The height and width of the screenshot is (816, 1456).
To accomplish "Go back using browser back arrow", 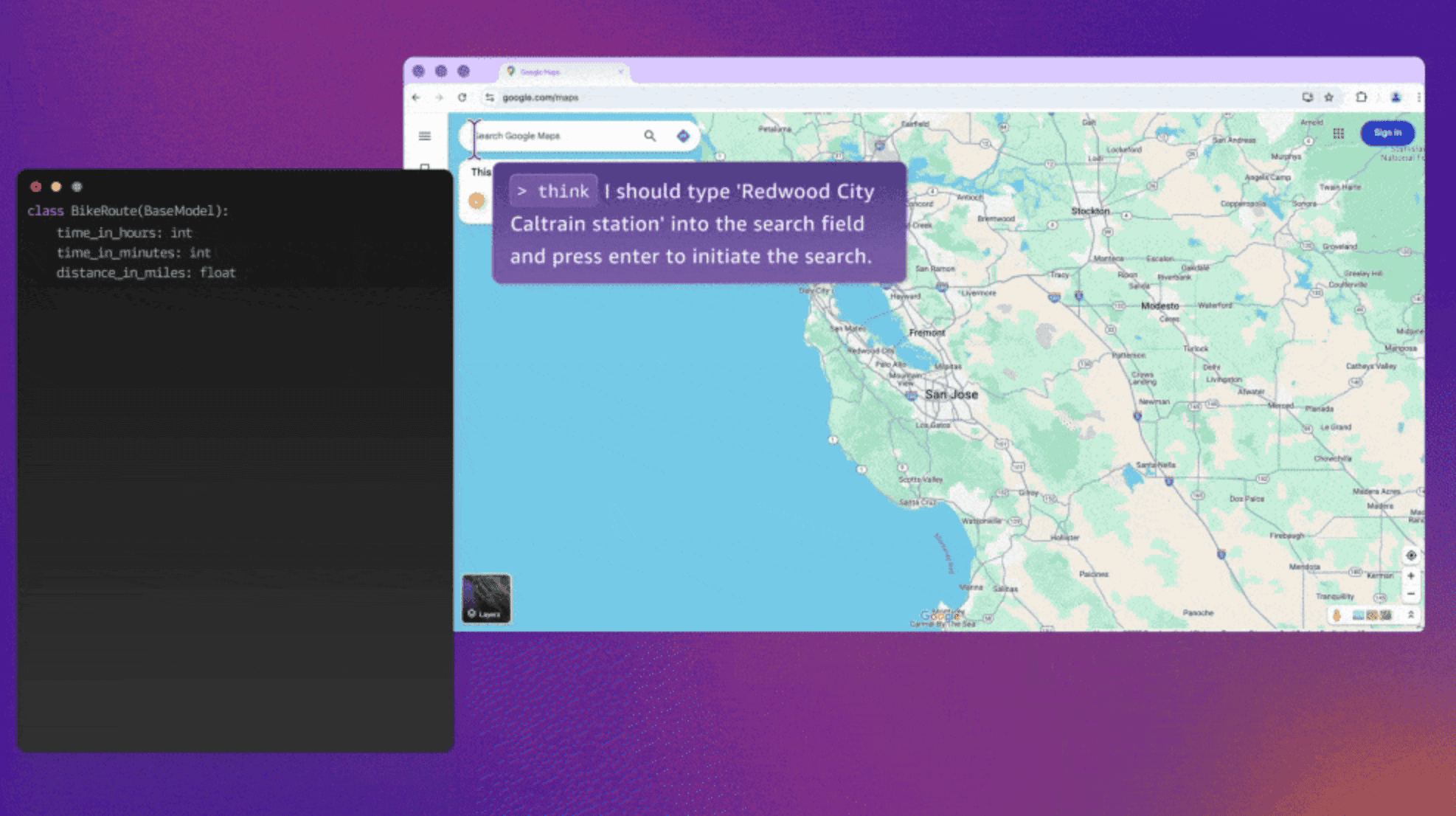I will coord(416,97).
